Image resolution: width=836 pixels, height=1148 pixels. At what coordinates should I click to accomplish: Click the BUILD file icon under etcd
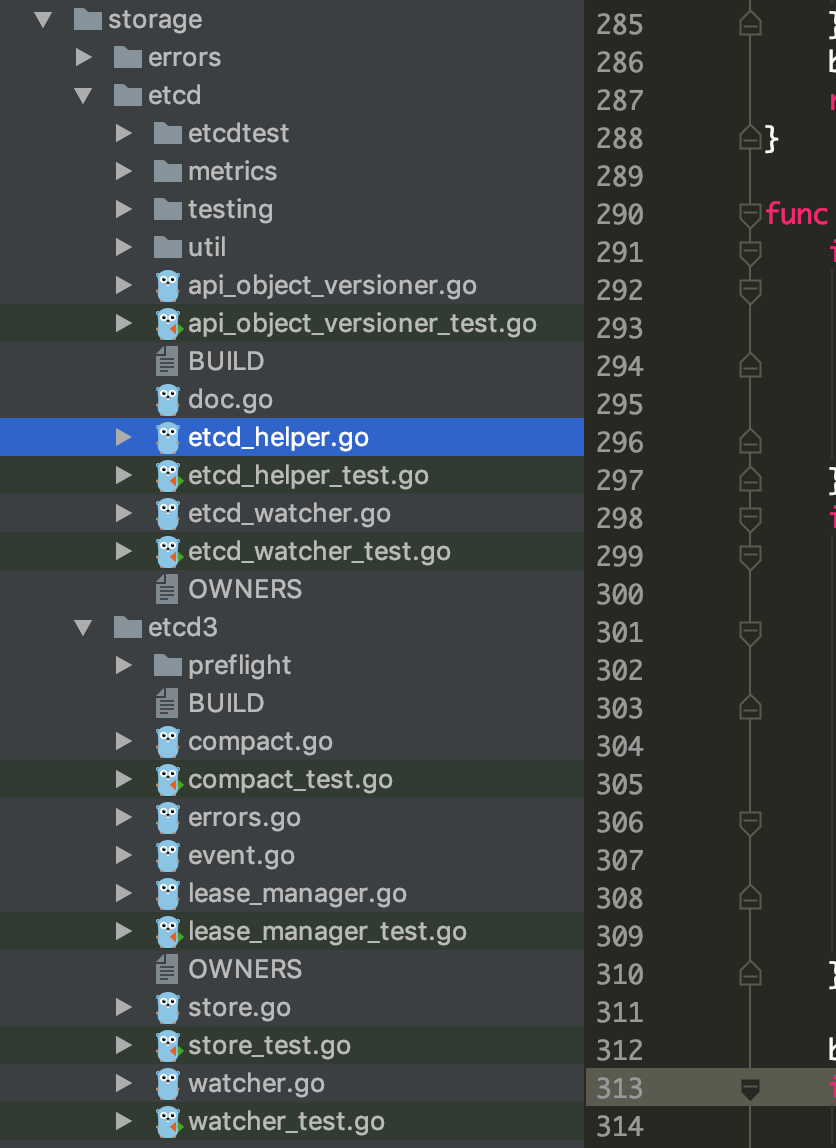pyautogui.click(x=167, y=362)
